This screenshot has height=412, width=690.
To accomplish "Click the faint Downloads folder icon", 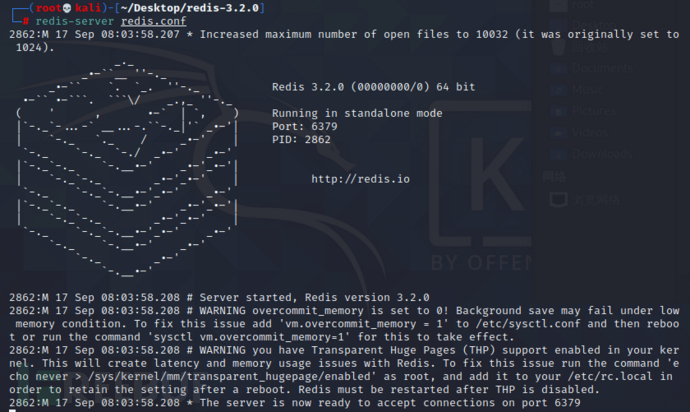I will (x=559, y=154).
